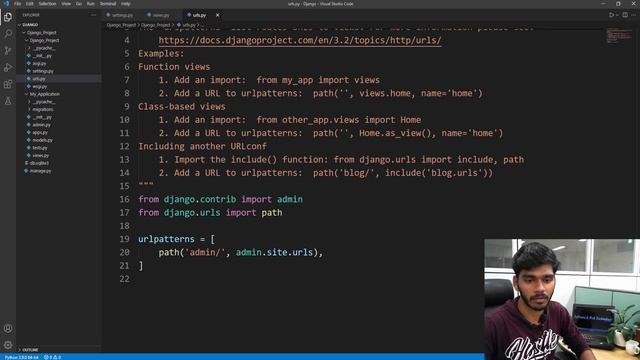The image size is (640, 360).
Task: Open the Testing flask view
Action: (8, 101)
